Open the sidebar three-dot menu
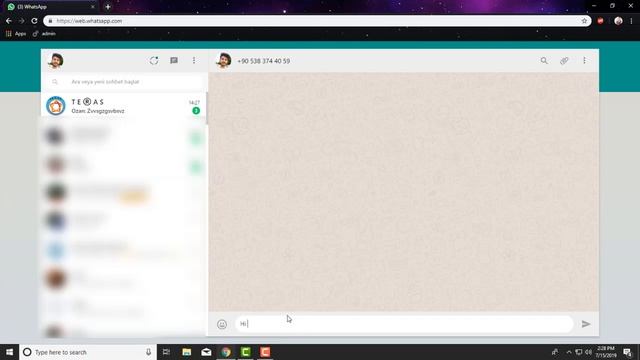640x360 pixels. tap(194, 61)
